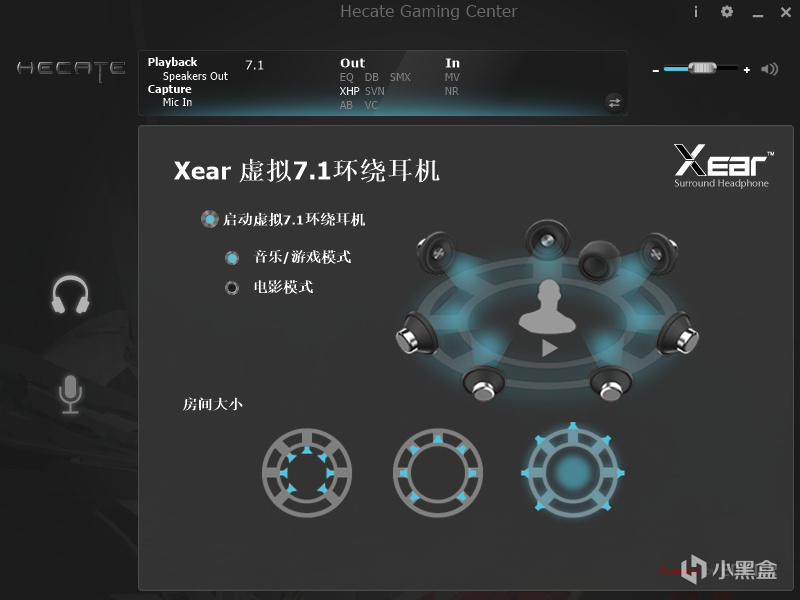The width and height of the screenshot is (800, 600).
Task: Open the headphone settings in sidebar
Action: (70, 294)
